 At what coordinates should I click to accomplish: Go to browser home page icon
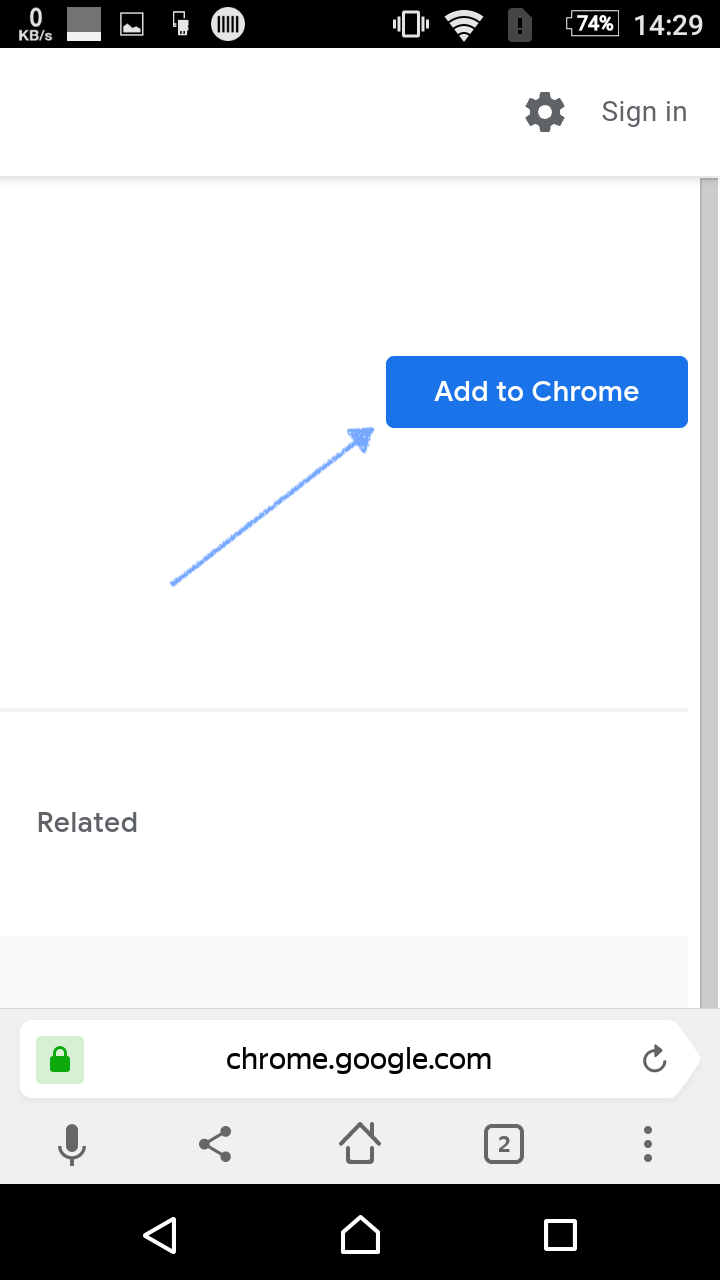(360, 1143)
